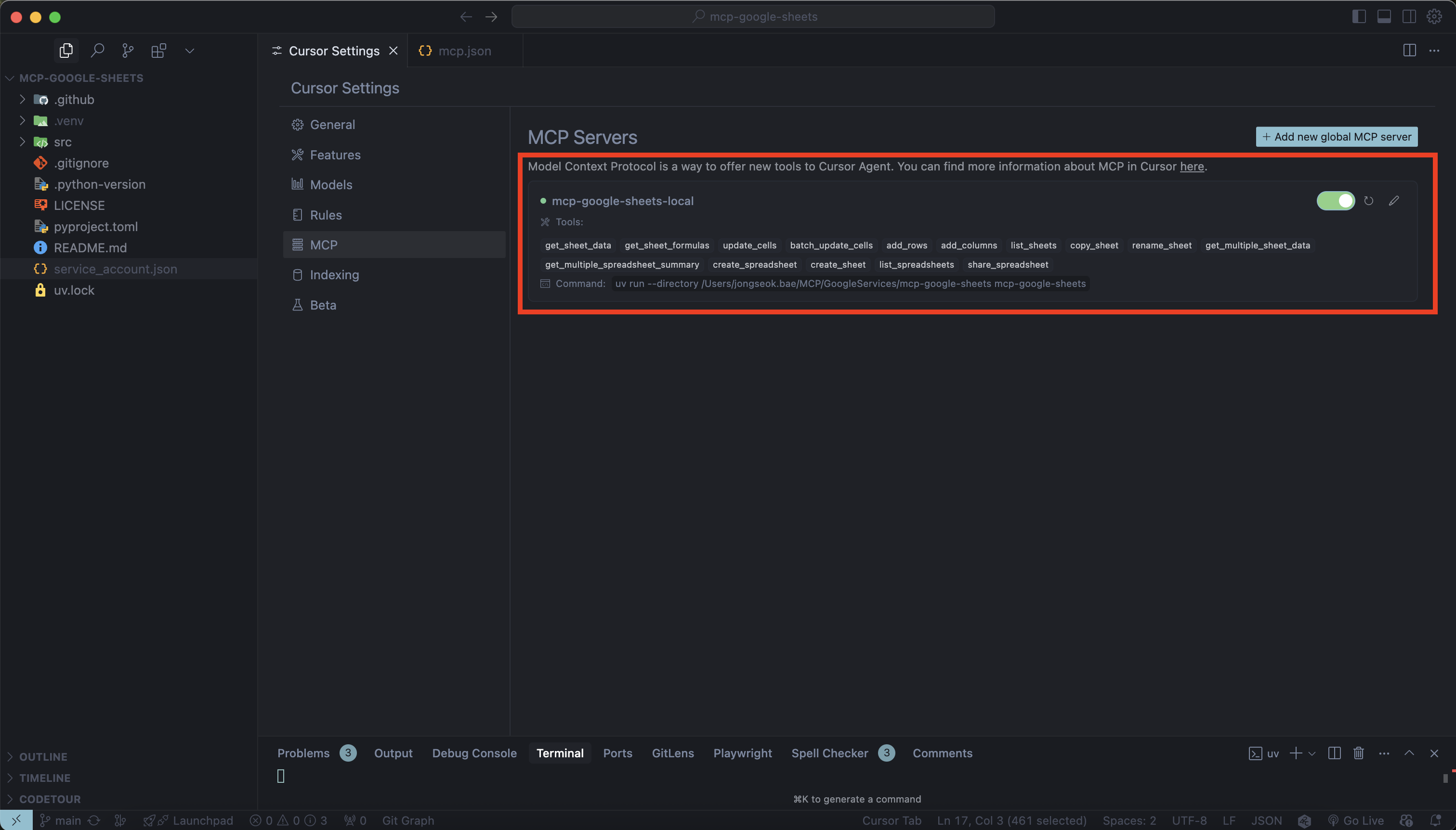Click the share_spreadsheet tool chip
Viewport: 1456px width, 830px height.
1008,264
